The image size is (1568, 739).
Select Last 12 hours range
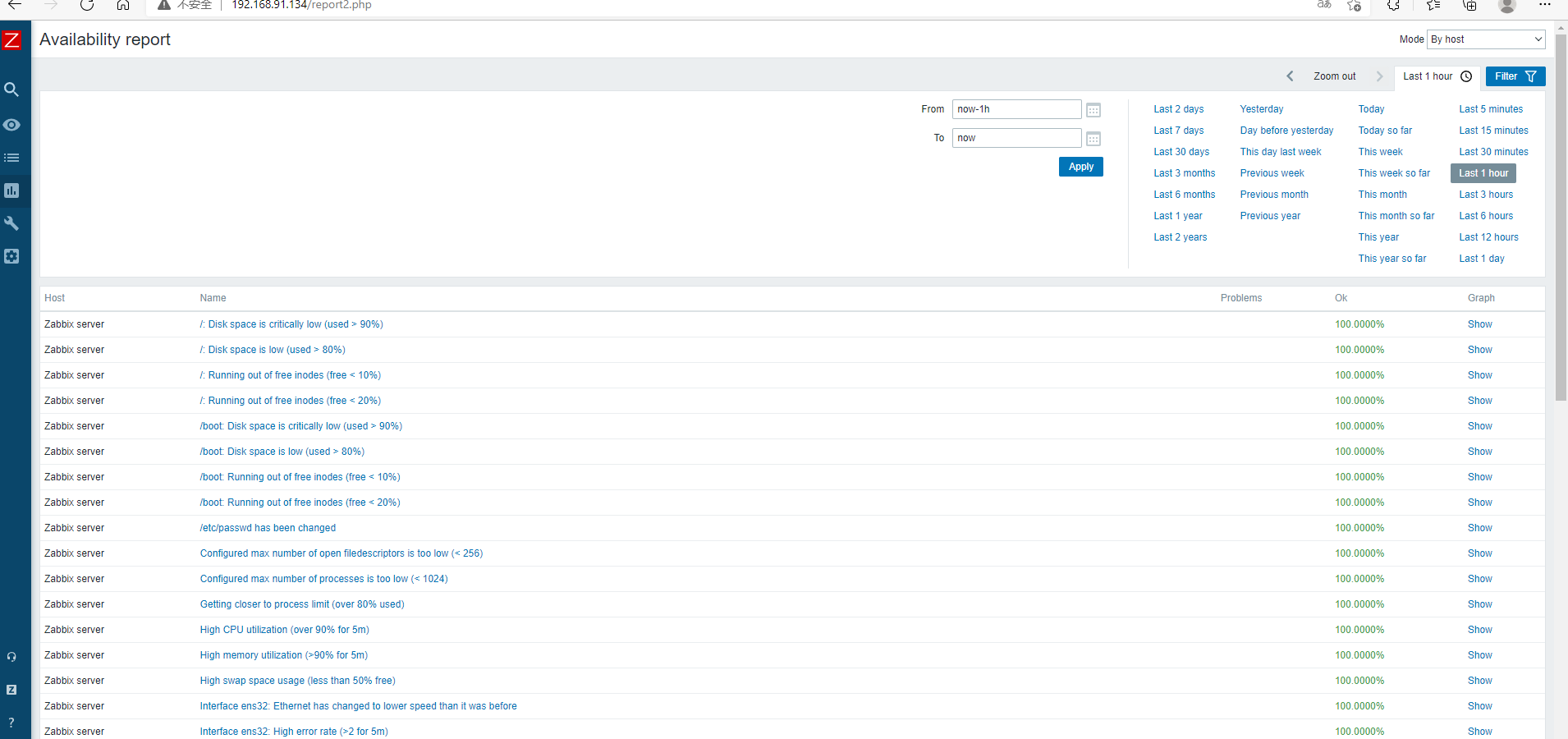(x=1488, y=237)
